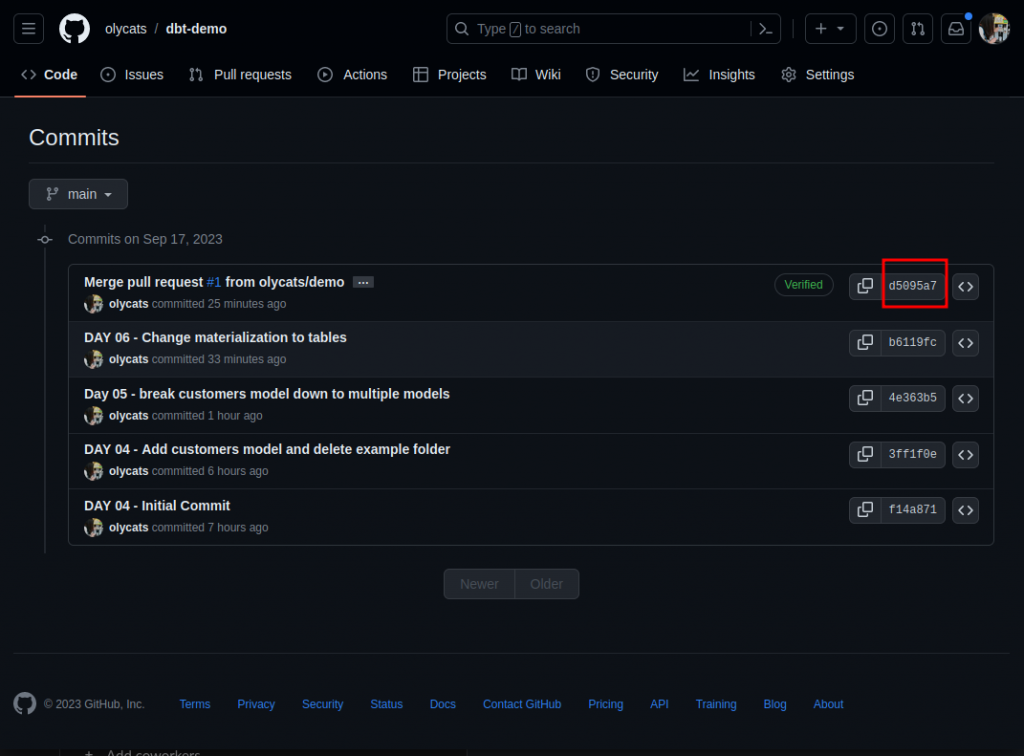1024x756 pixels.
Task: Open commit hash 4e363b5
Action: (x=912, y=398)
